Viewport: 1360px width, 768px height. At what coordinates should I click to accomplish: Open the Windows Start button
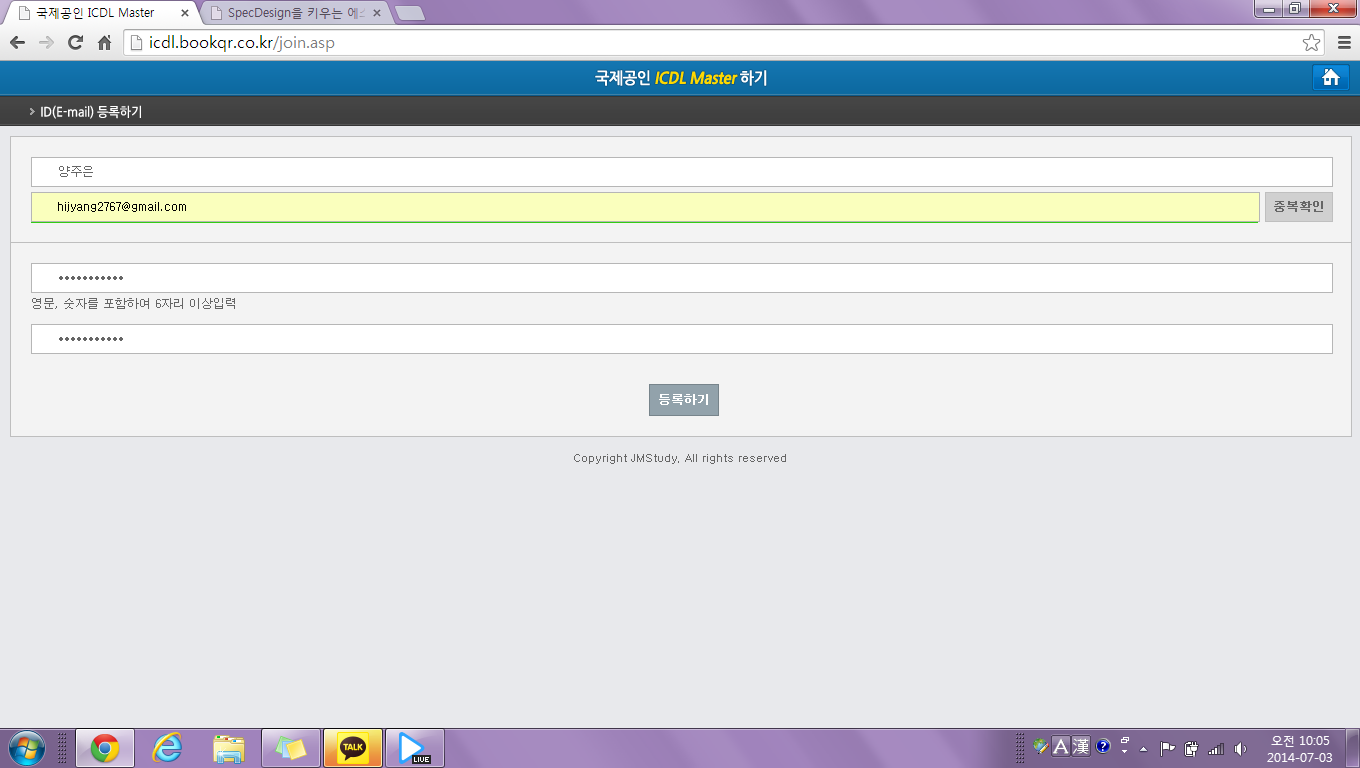tap(27, 748)
